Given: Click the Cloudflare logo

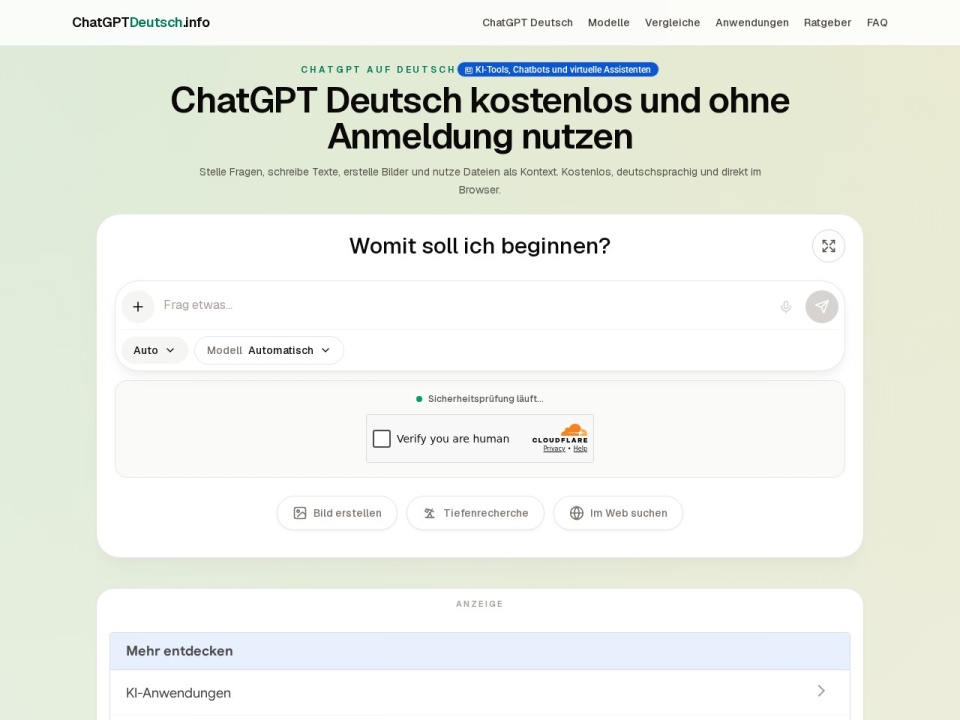Looking at the screenshot, I should (x=560, y=433).
